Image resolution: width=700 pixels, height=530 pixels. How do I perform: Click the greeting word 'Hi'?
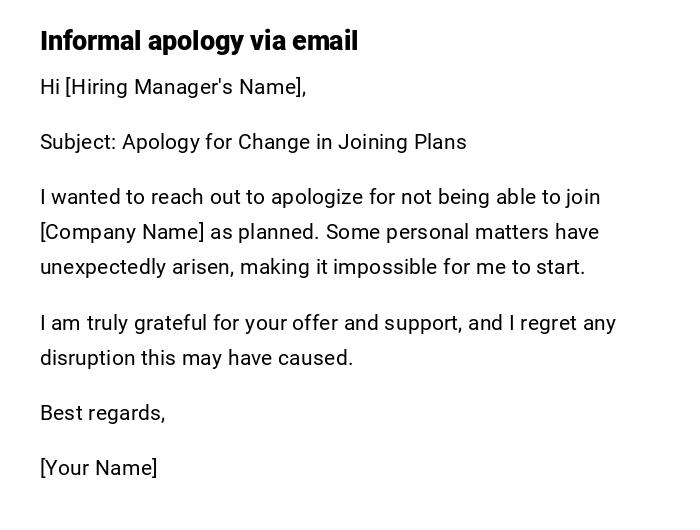(x=50, y=87)
